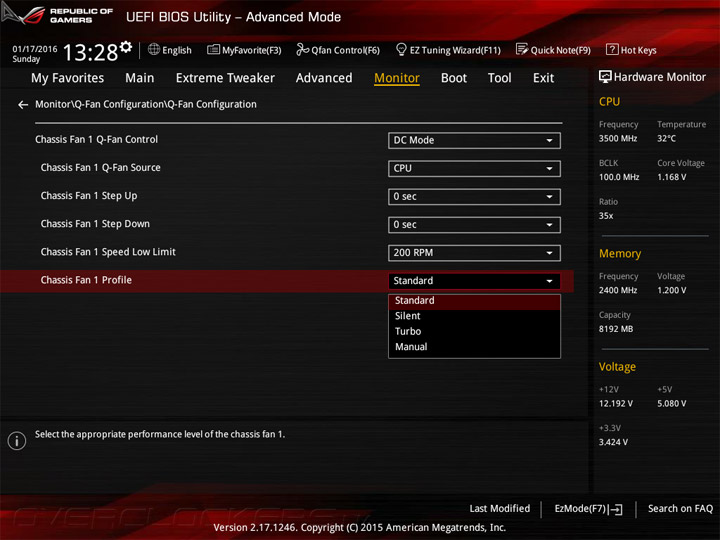Click +3.3V reading 3.424 V
The width and height of the screenshot is (720, 540).
[x=613, y=442]
